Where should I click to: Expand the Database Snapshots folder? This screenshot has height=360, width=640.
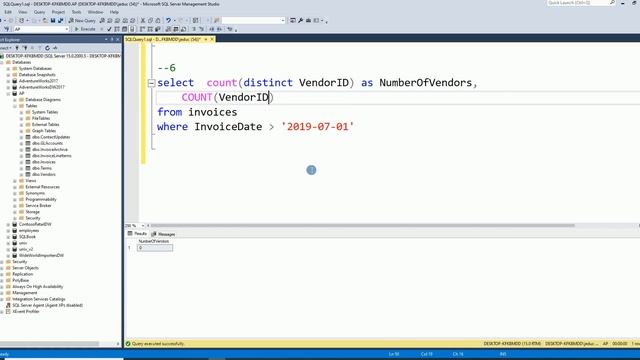point(8,75)
